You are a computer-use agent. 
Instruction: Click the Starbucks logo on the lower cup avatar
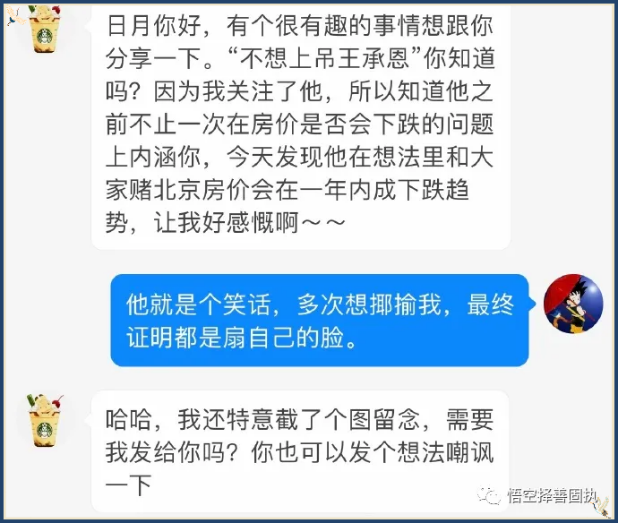[x=45, y=430]
